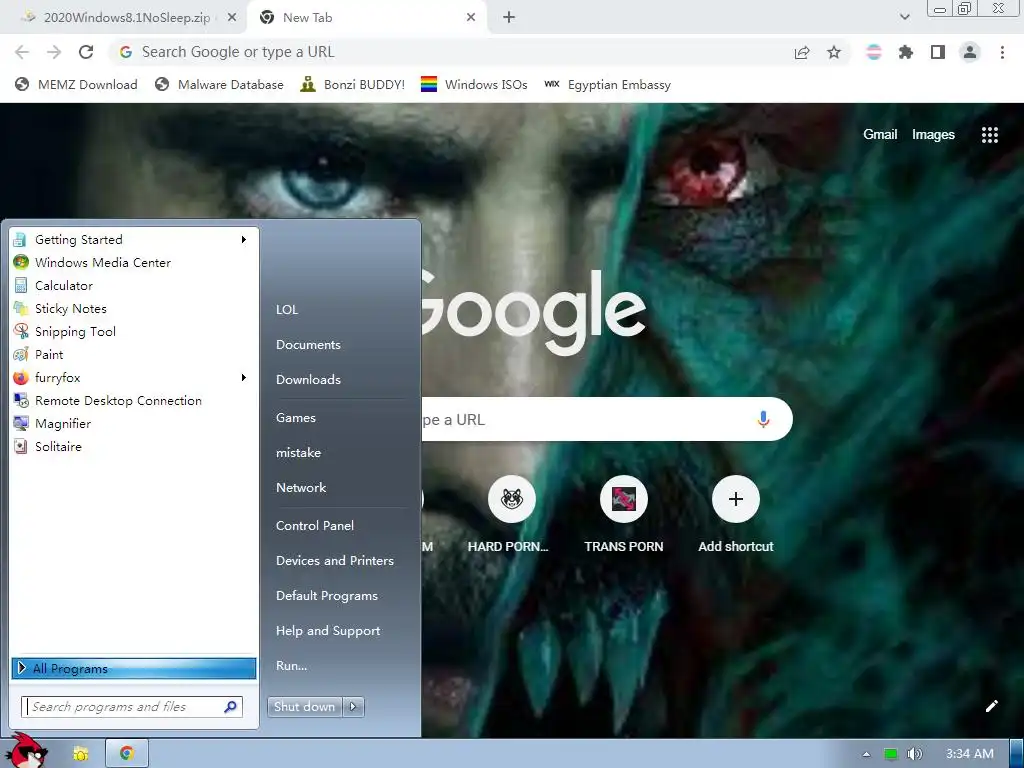Open the tab search dropdown chevron
This screenshot has height=768, width=1024.
pyautogui.click(x=904, y=17)
